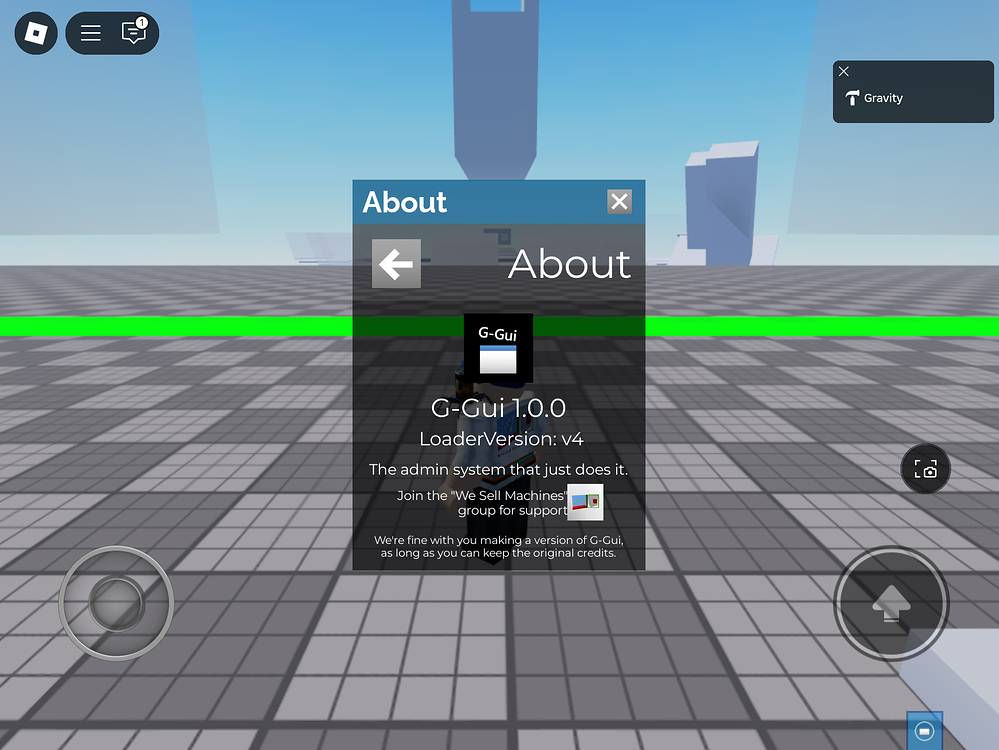The width and height of the screenshot is (999, 750).
Task: Click the 'G-Gui 1.0.0' version text
Action: [498, 408]
